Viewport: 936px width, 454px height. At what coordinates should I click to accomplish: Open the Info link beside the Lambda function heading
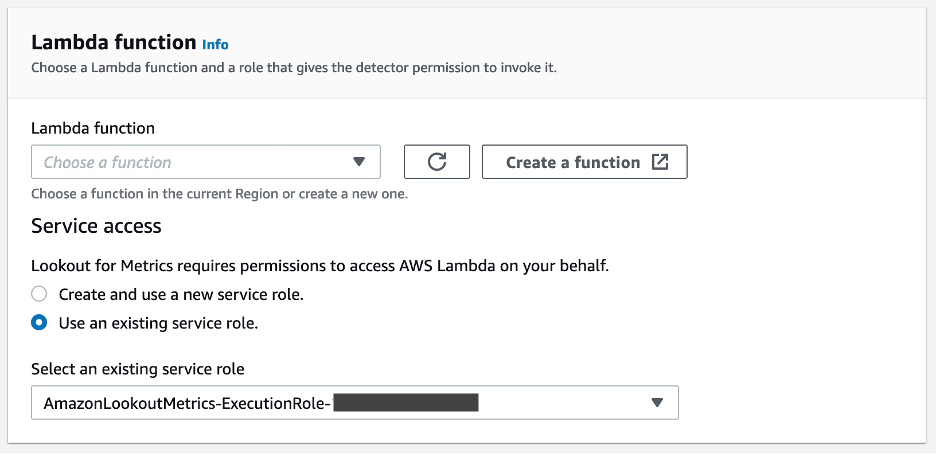(x=215, y=44)
